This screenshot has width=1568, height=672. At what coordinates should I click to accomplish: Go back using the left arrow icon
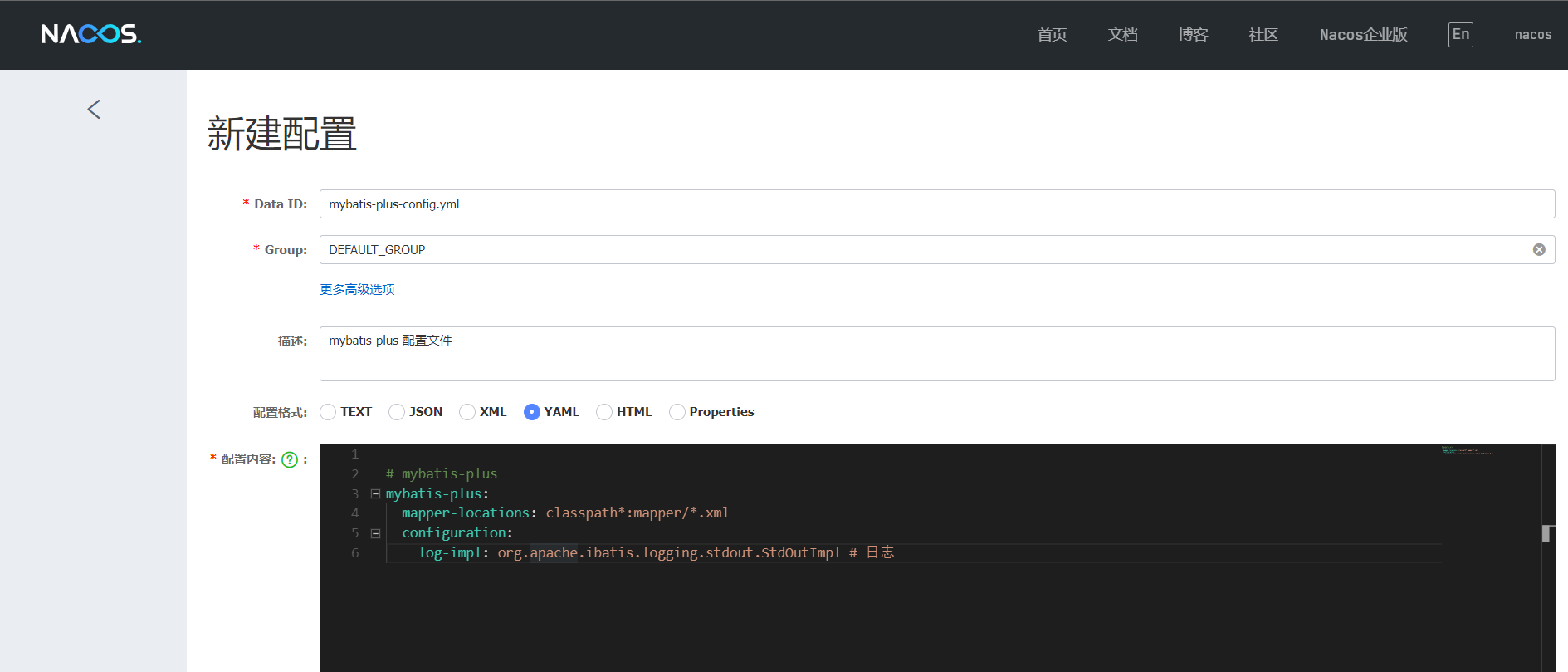point(94,109)
